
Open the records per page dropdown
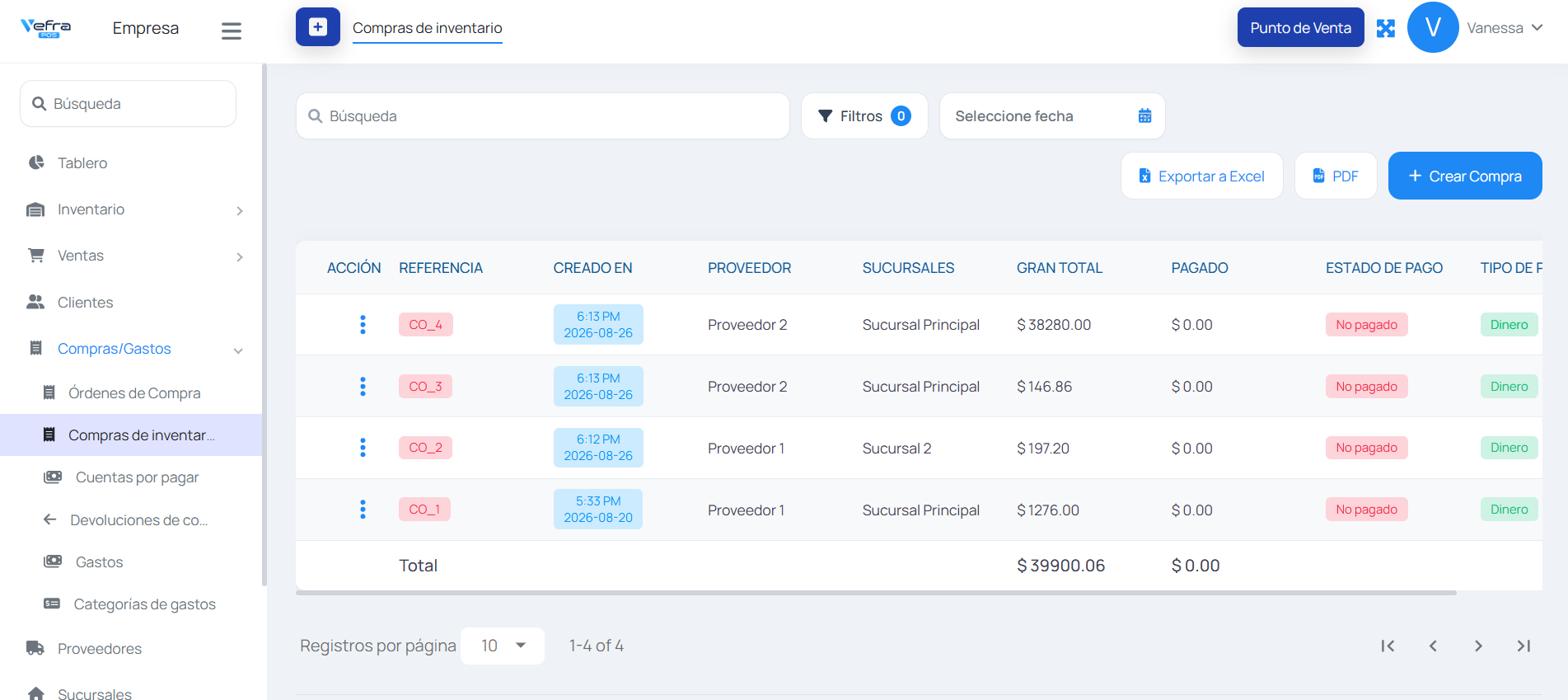tap(503, 646)
